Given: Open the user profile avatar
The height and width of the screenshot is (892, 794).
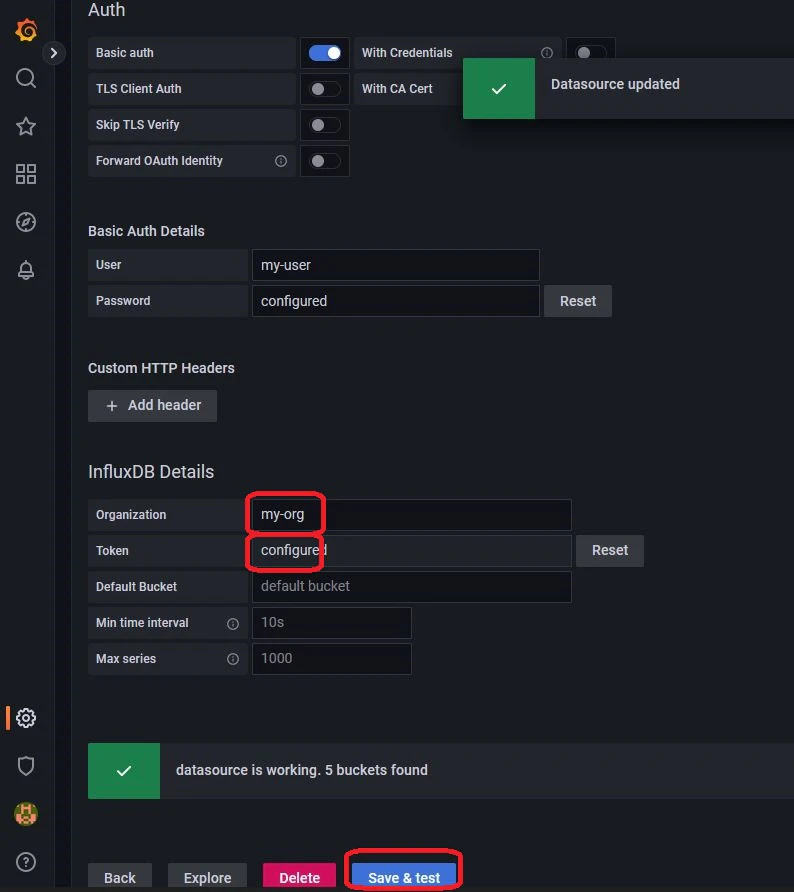Looking at the screenshot, I should coord(26,814).
